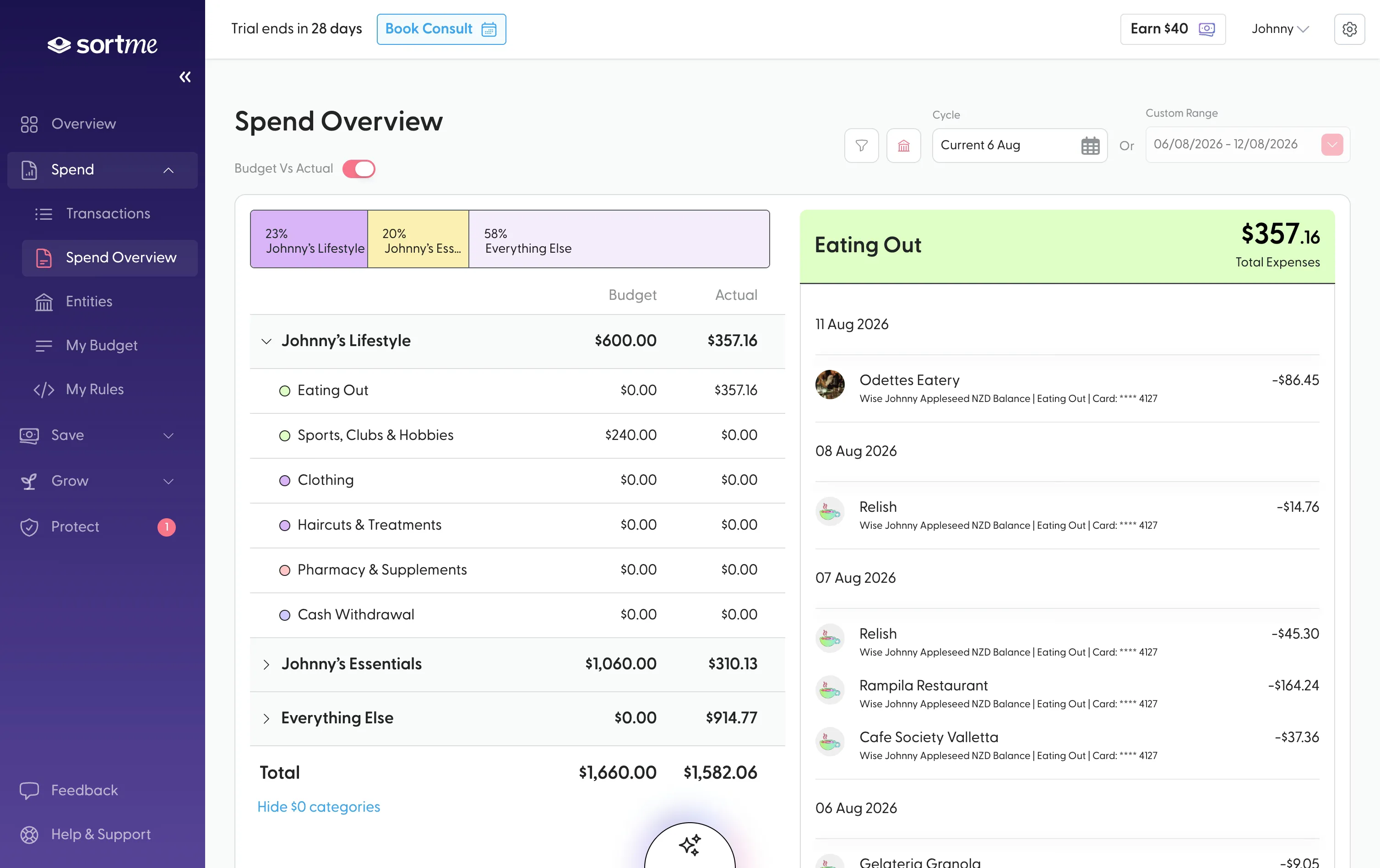This screenshot has width=1380, height=868.
Task: Select 20% Johnny's Essentials bar segment
Action: (x=418, y=239)
